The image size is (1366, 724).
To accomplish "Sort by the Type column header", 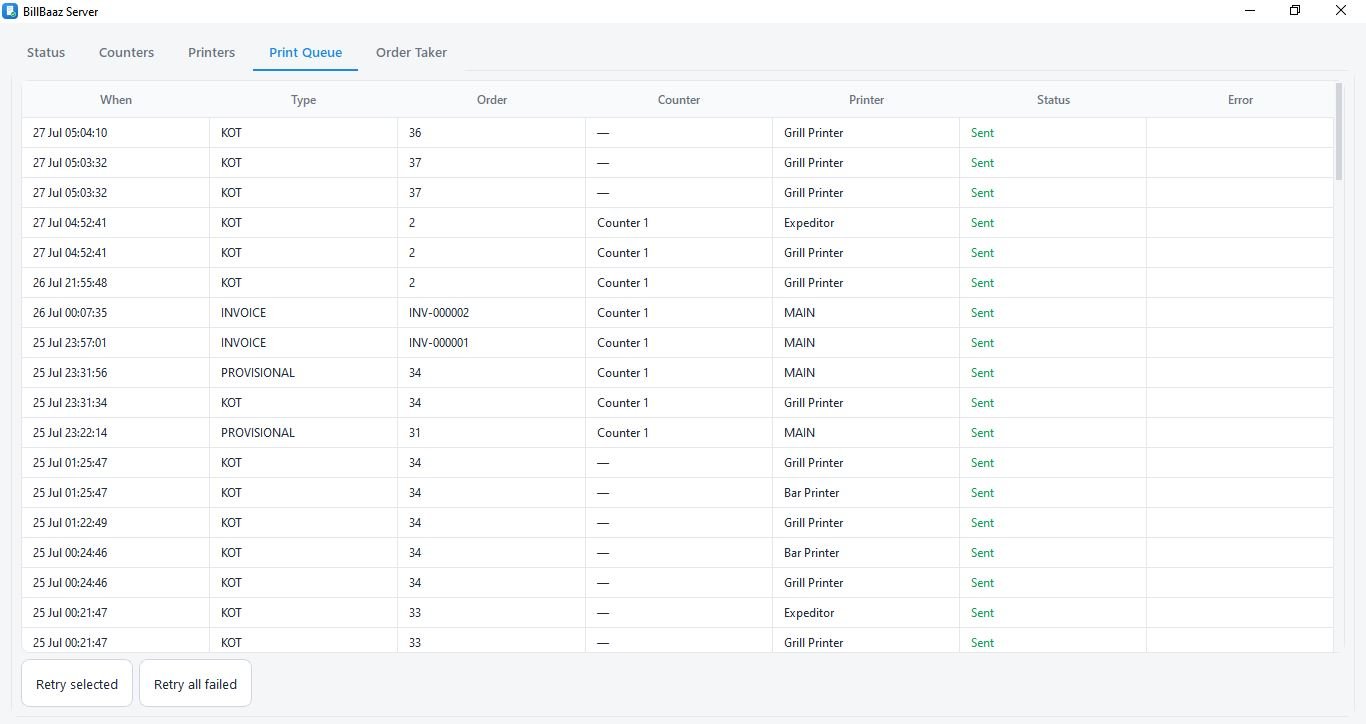I will 303,100.
